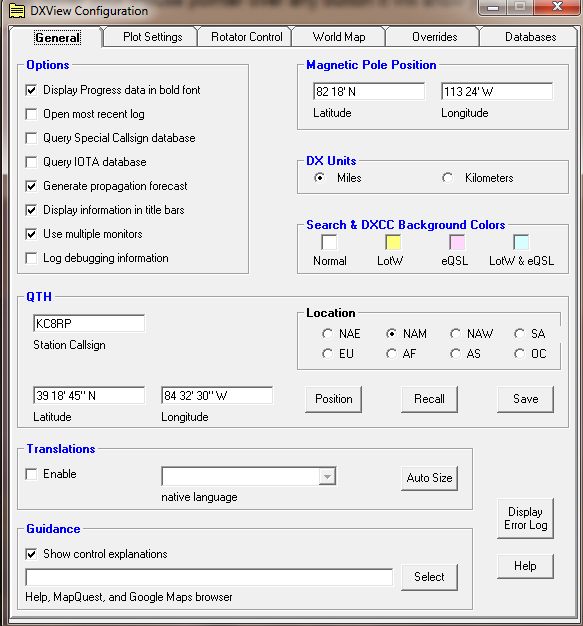Enable Open most recent log
This screenshot has width=583, height=626.
click(x=31, y=114)
